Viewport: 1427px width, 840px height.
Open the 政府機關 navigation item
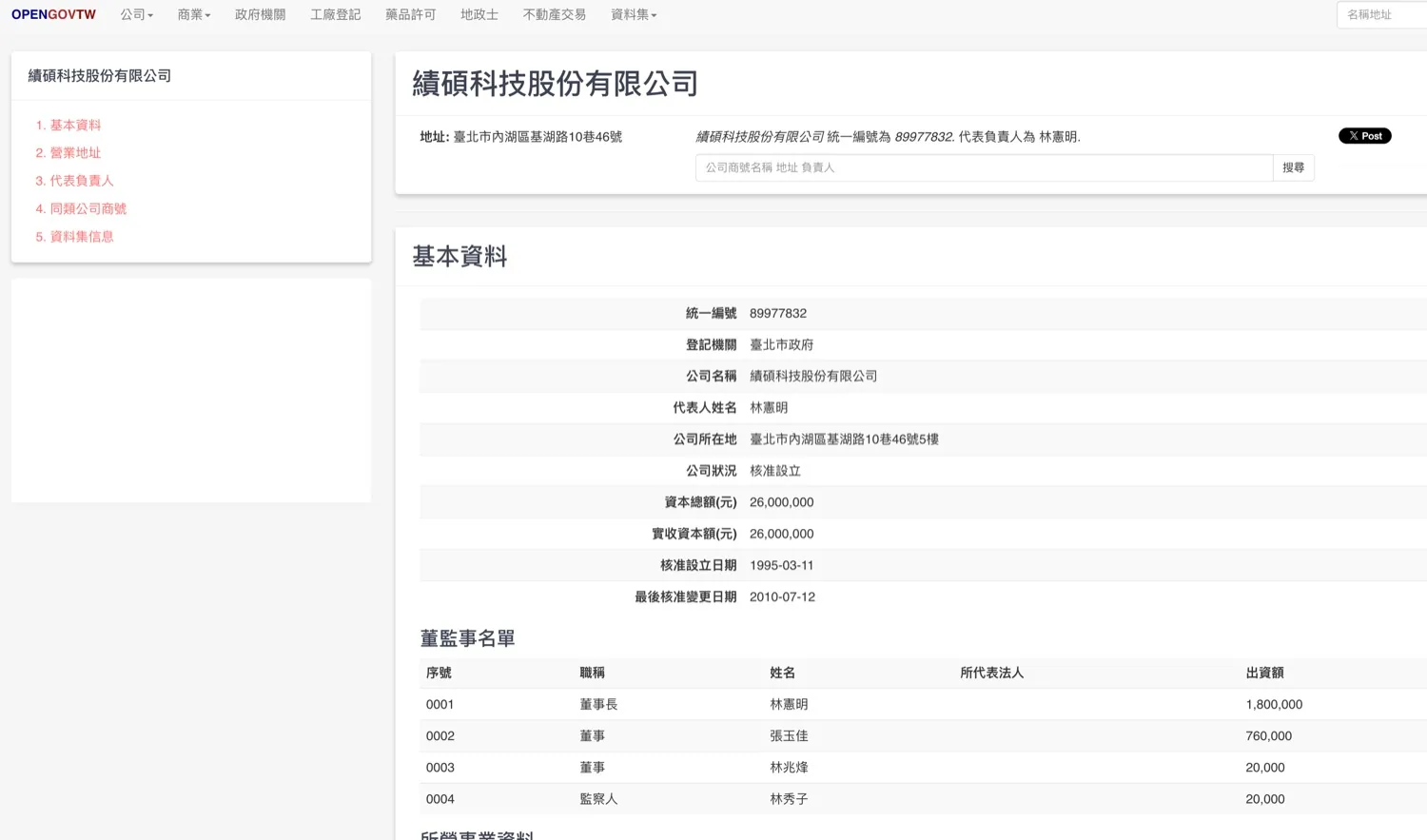(x=260, y=14)
